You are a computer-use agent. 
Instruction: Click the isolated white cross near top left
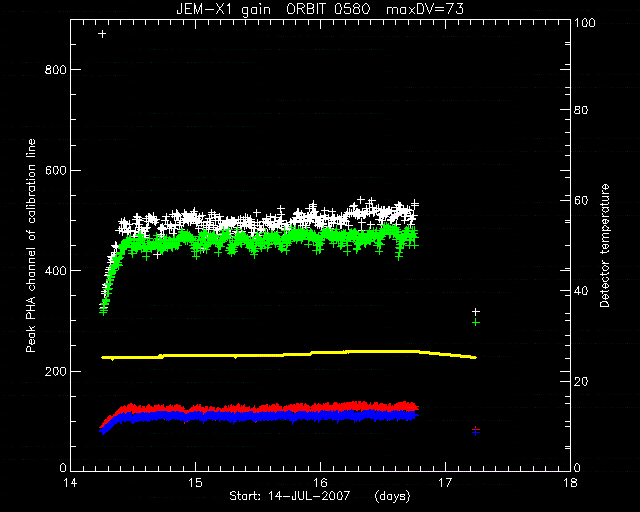(x=102, y=34)
